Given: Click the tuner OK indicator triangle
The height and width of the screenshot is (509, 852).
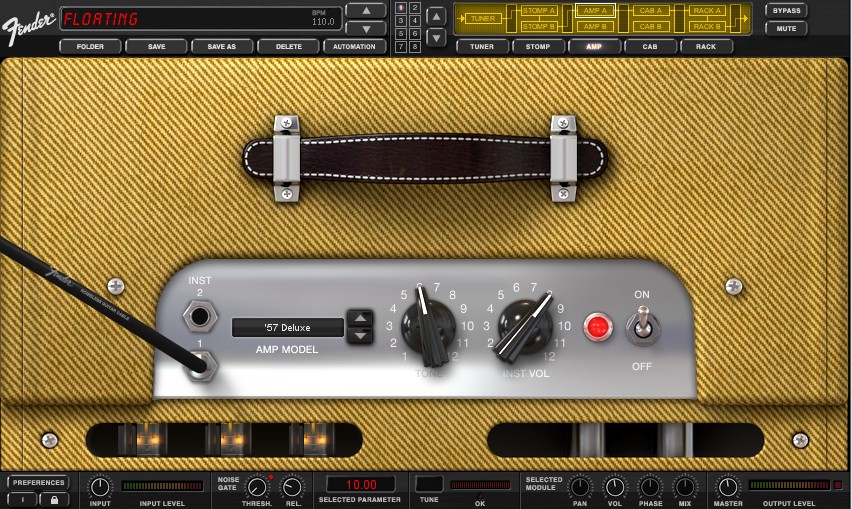Looking at the screenshot, I should (480, 495).
